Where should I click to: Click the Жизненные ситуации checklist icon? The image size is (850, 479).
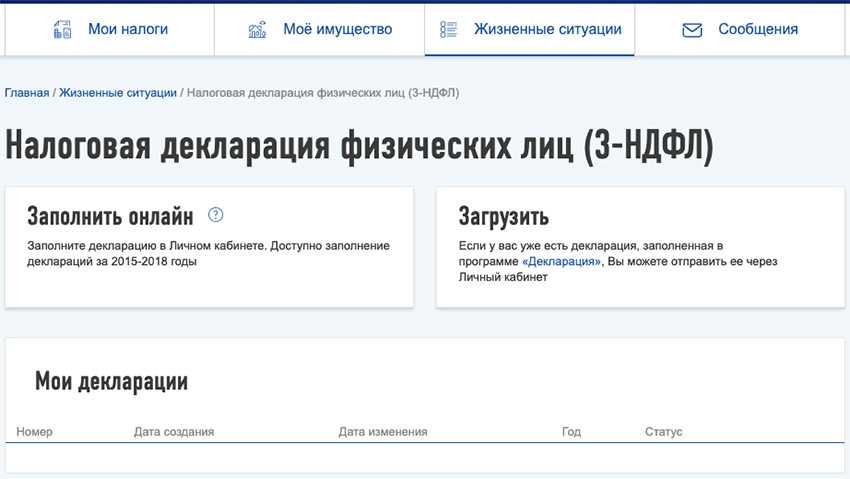[450, 30]
